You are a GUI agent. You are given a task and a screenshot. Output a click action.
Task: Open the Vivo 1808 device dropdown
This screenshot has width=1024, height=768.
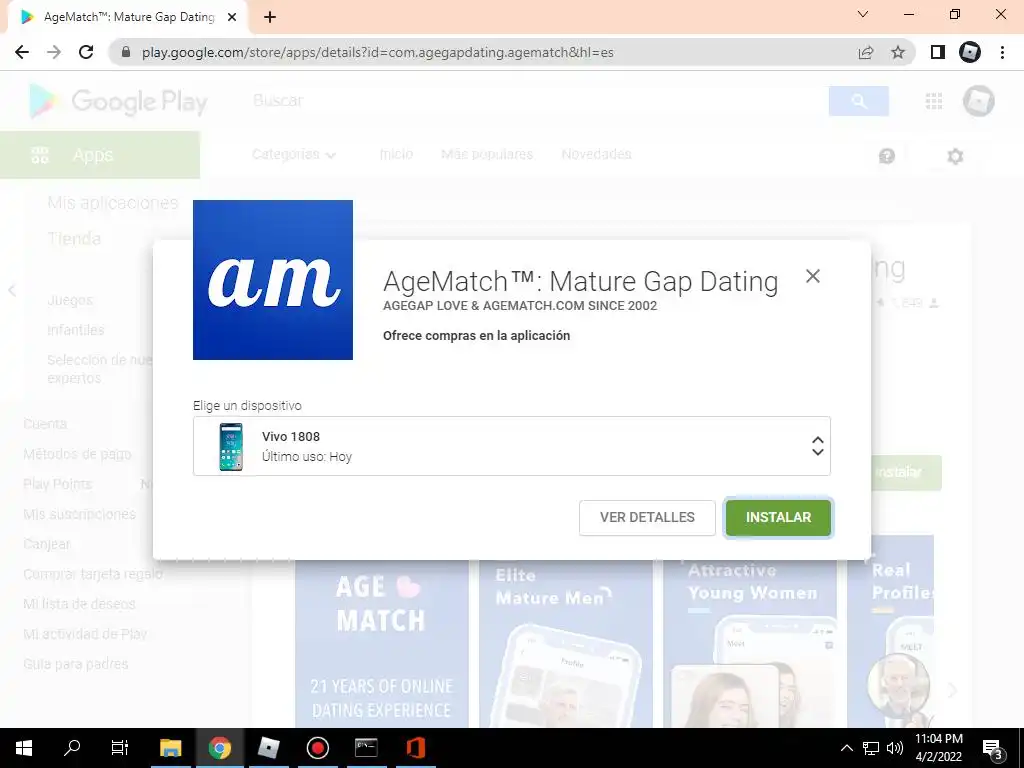511,446
